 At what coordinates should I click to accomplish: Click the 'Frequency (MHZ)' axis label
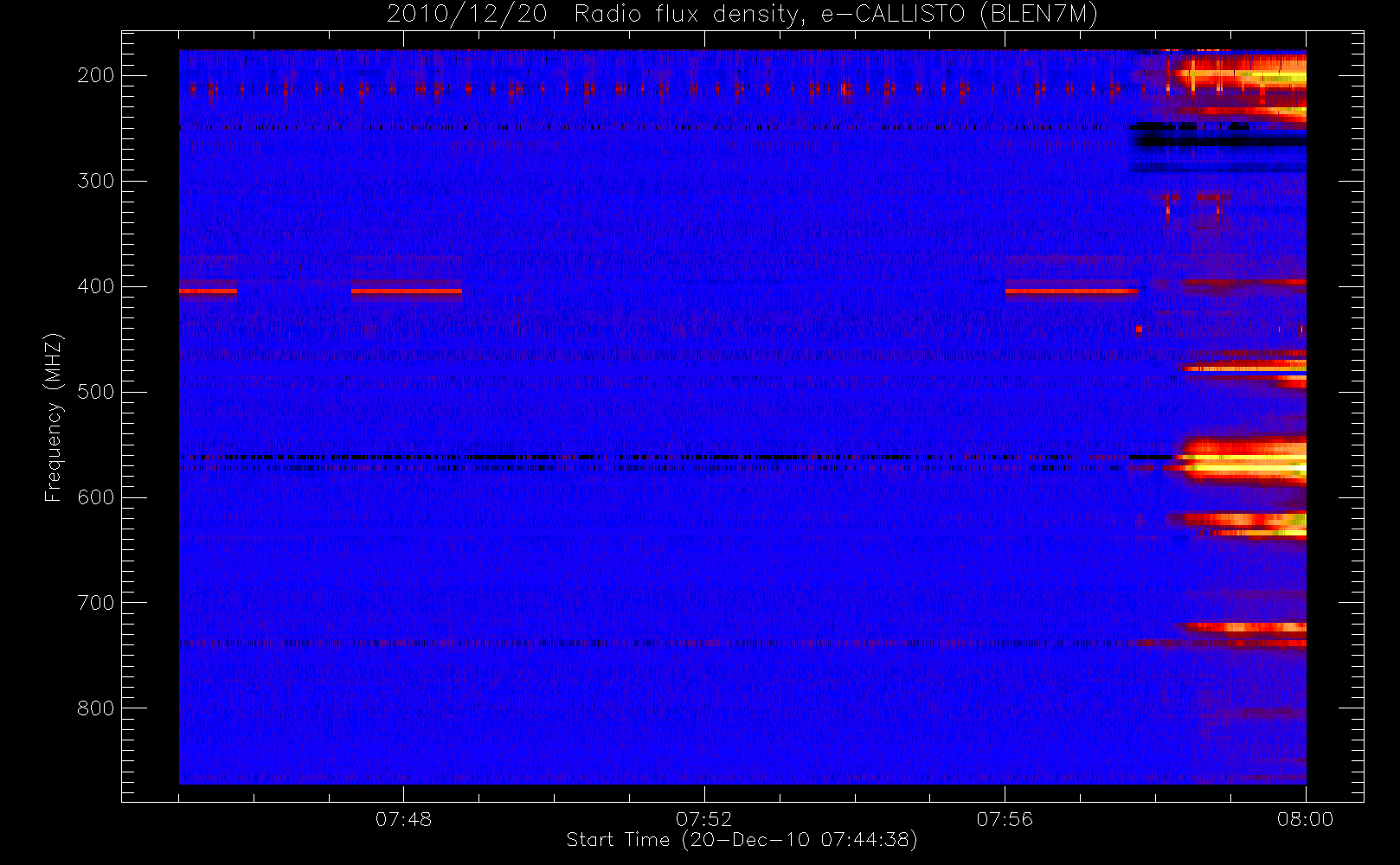[x=54, y=417]
